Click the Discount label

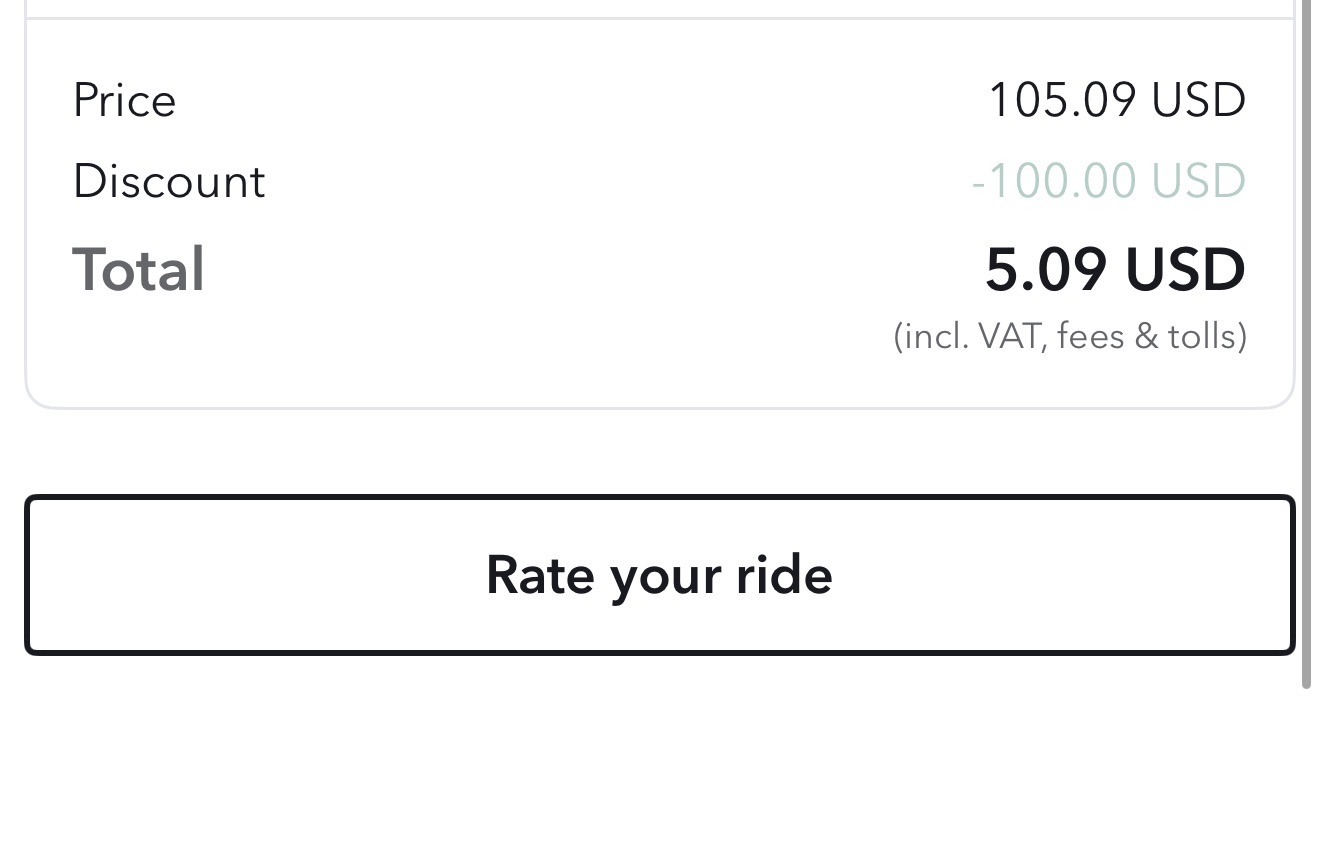[x=169, y=182]
